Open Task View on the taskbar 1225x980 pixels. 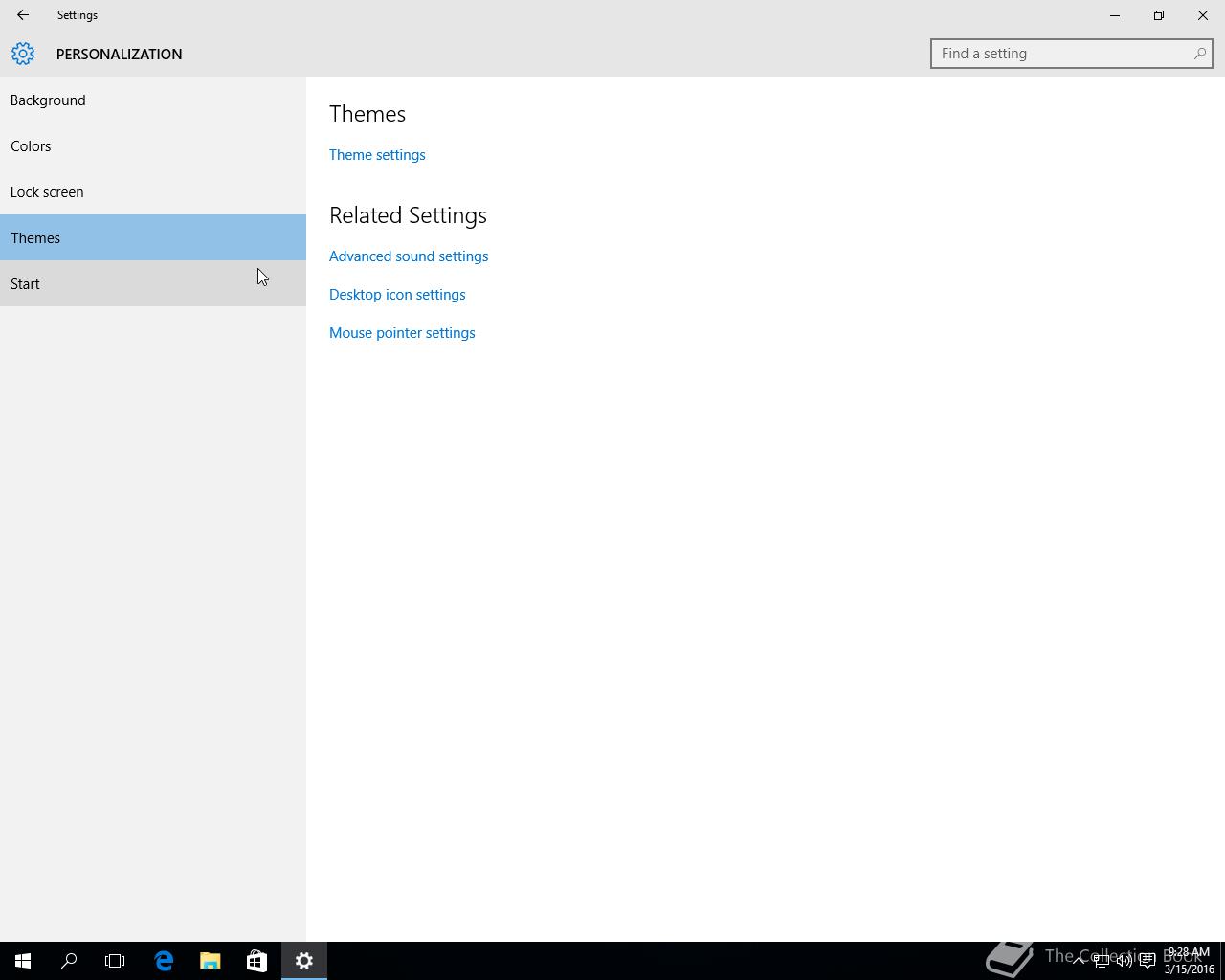[115, 961]
